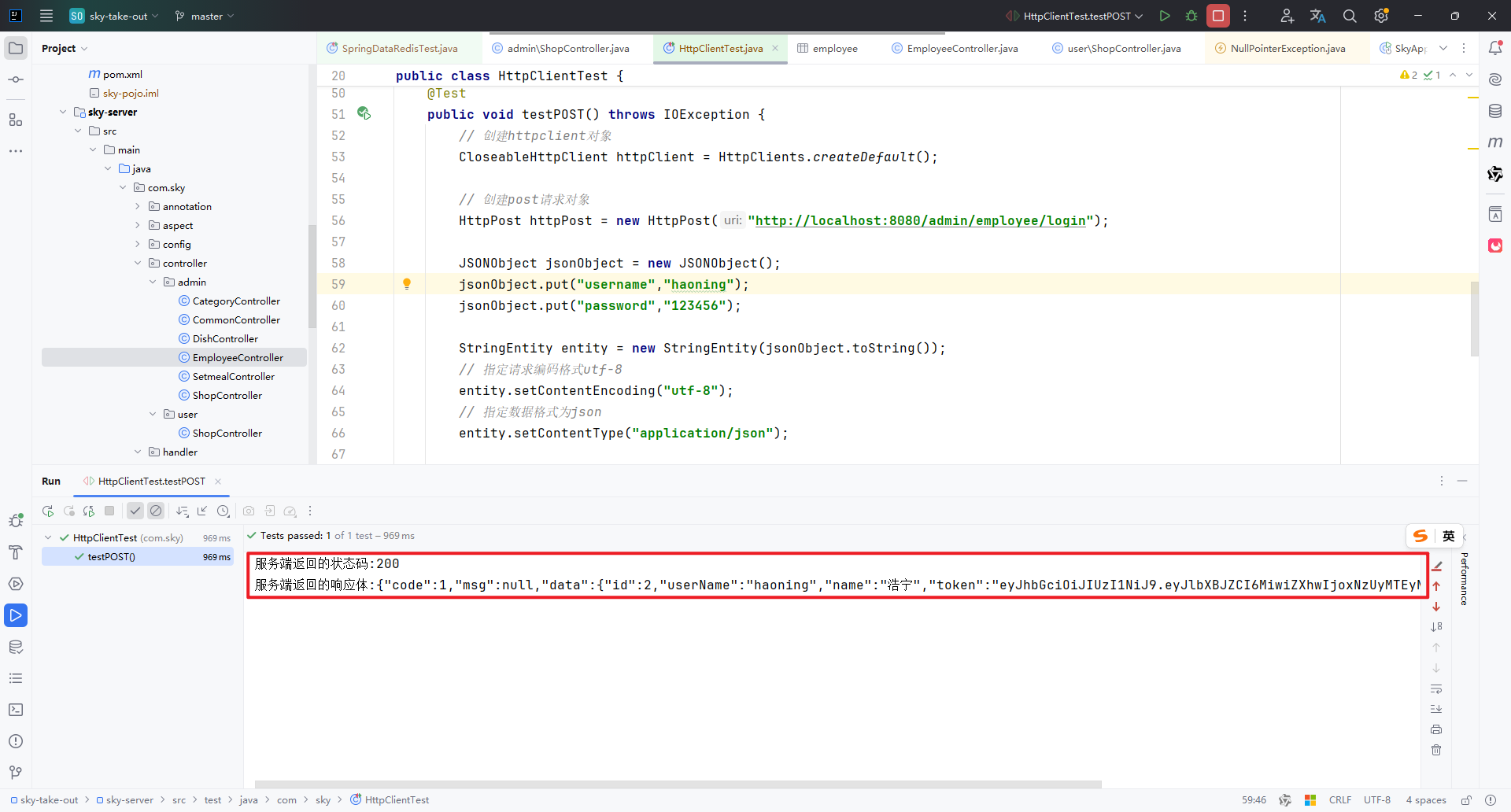This screenshot has height=812, width=1511.
Task: Rerun the test using the circular arrow icon
Action: [47, 511]
